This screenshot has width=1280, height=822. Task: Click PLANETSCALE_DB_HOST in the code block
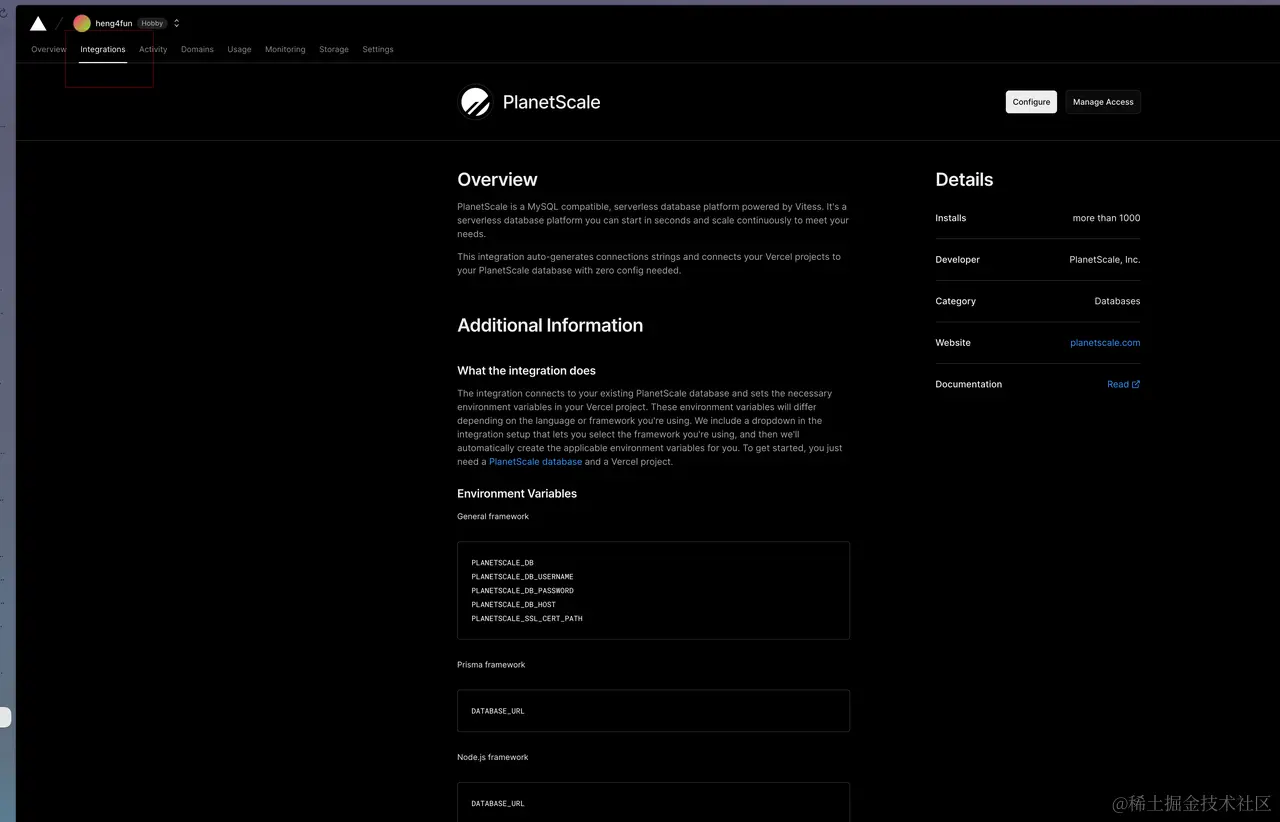pos(513,605)
